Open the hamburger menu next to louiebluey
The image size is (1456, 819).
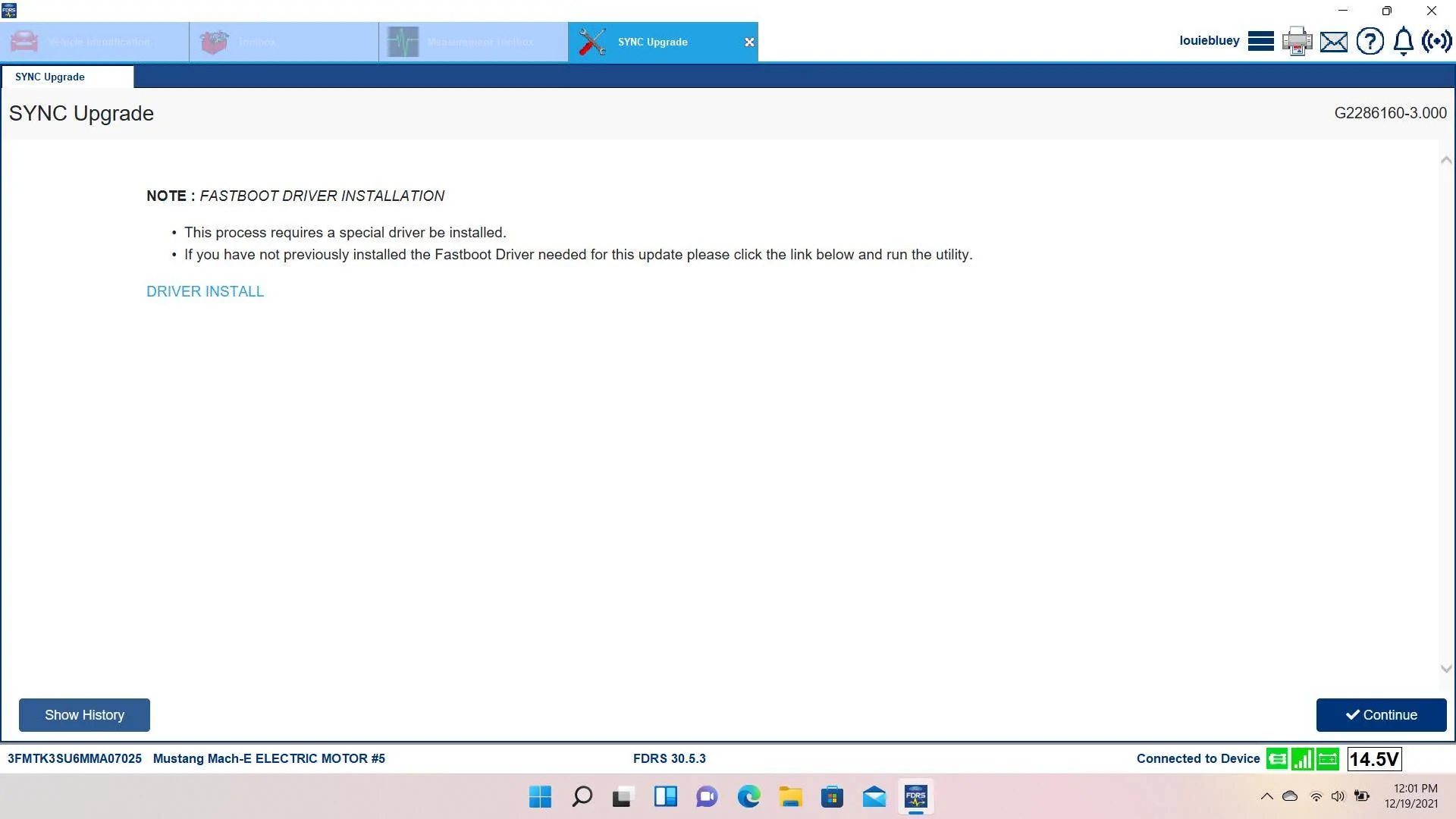(x=1260, y=41)
